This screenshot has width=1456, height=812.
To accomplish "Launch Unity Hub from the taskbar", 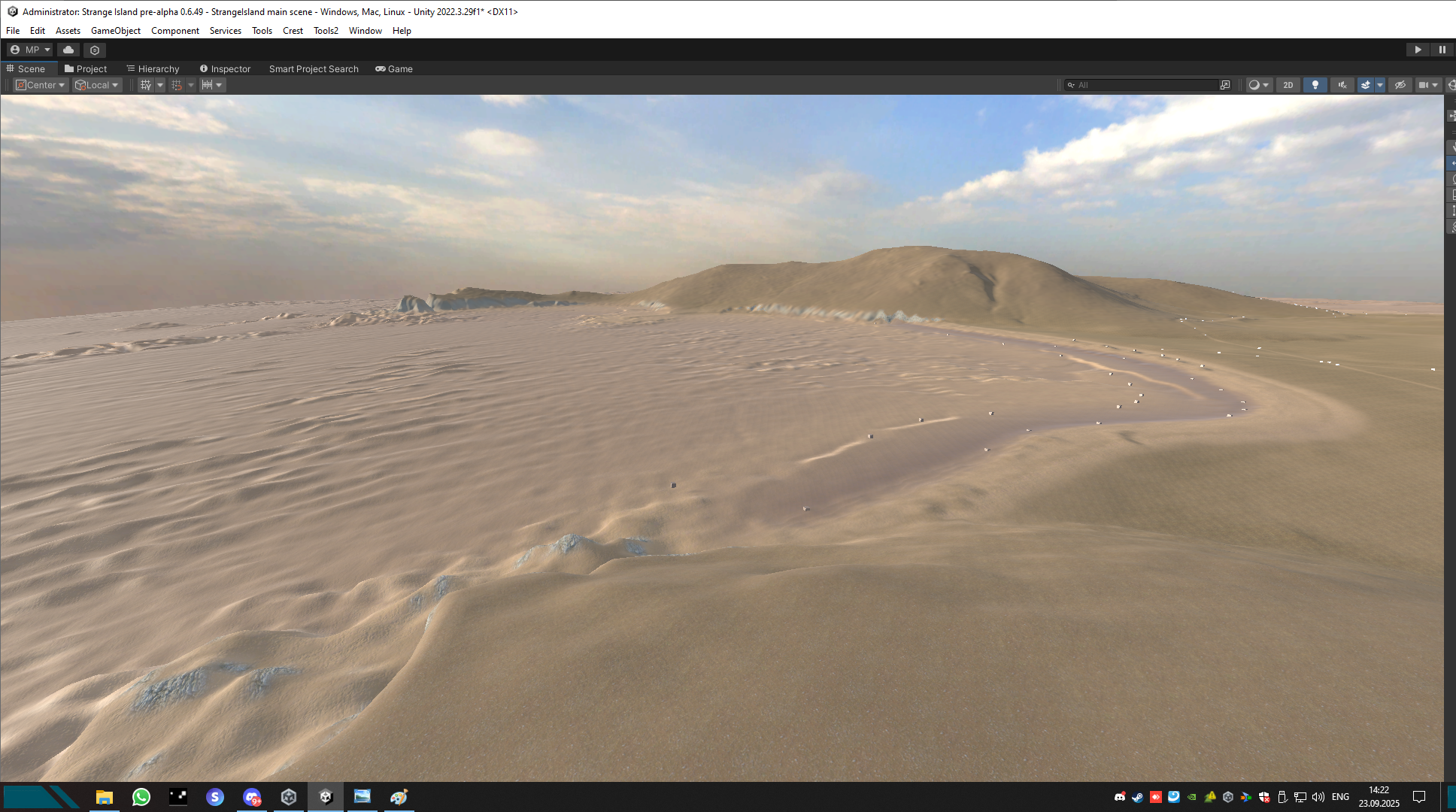I will 289,796.
